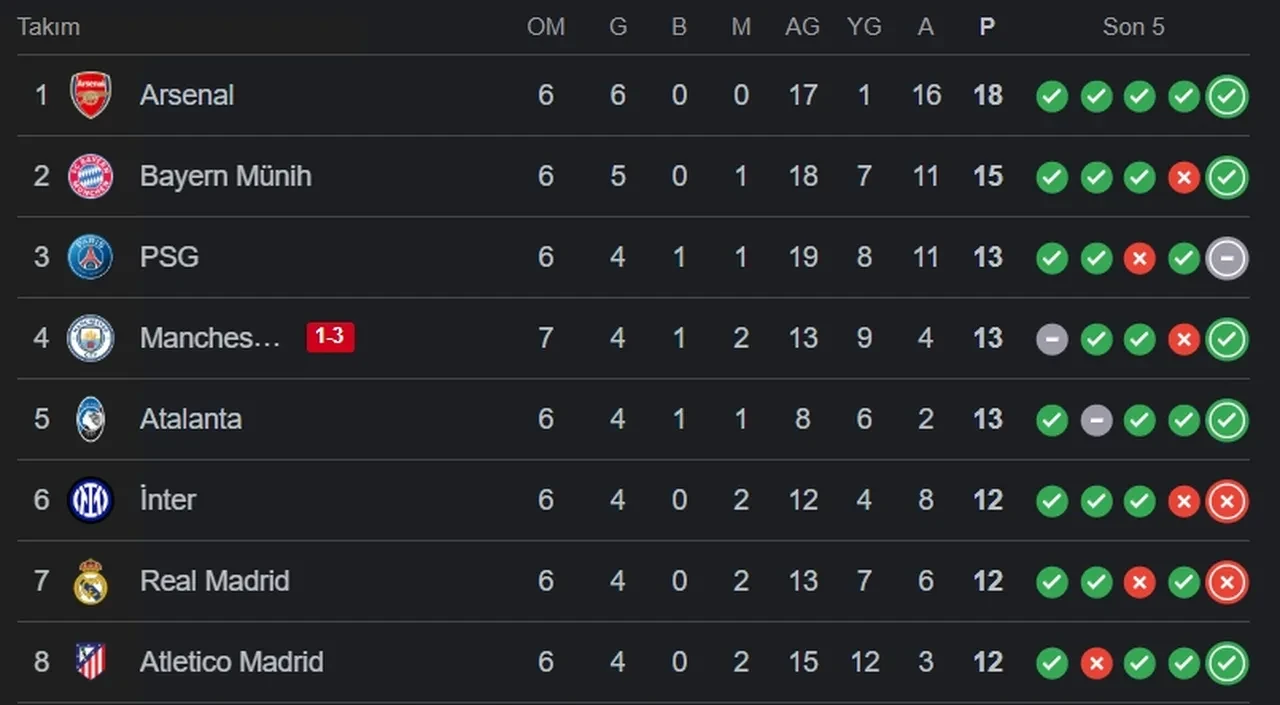
Task: Click the PSG club crest
Action: pos(90,257)
